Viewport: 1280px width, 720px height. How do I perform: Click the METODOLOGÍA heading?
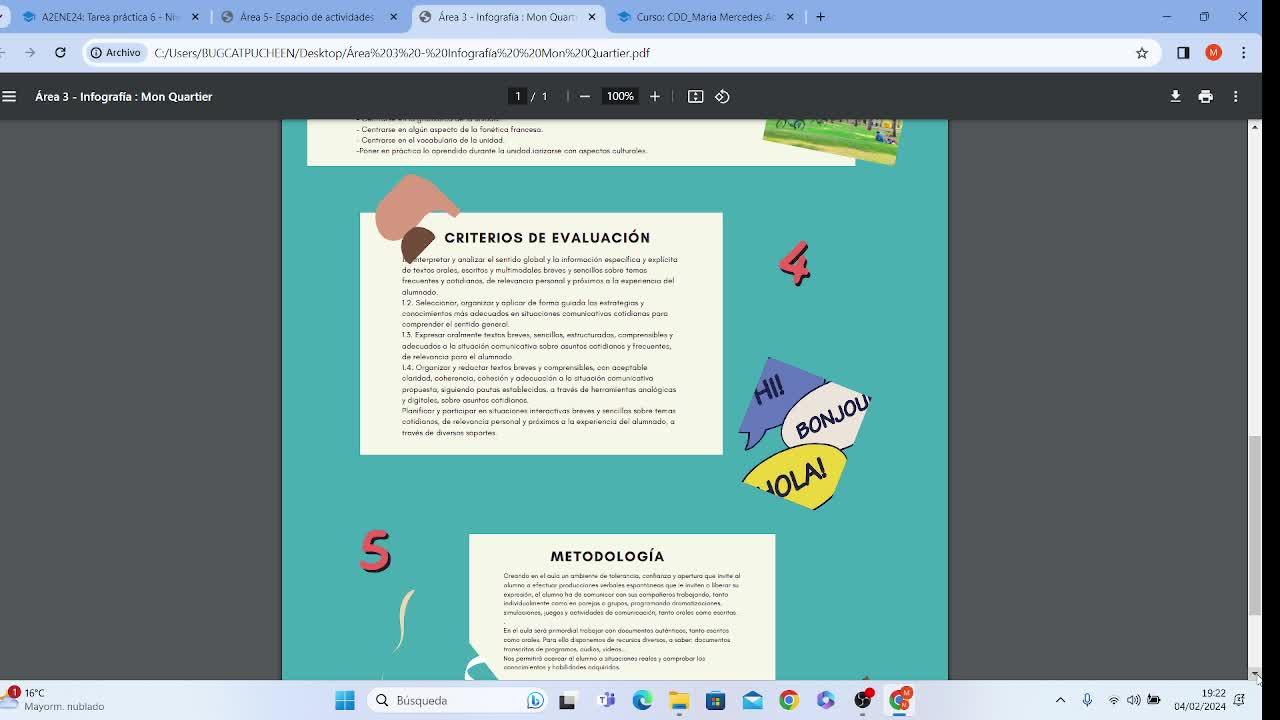pos(607,556)
